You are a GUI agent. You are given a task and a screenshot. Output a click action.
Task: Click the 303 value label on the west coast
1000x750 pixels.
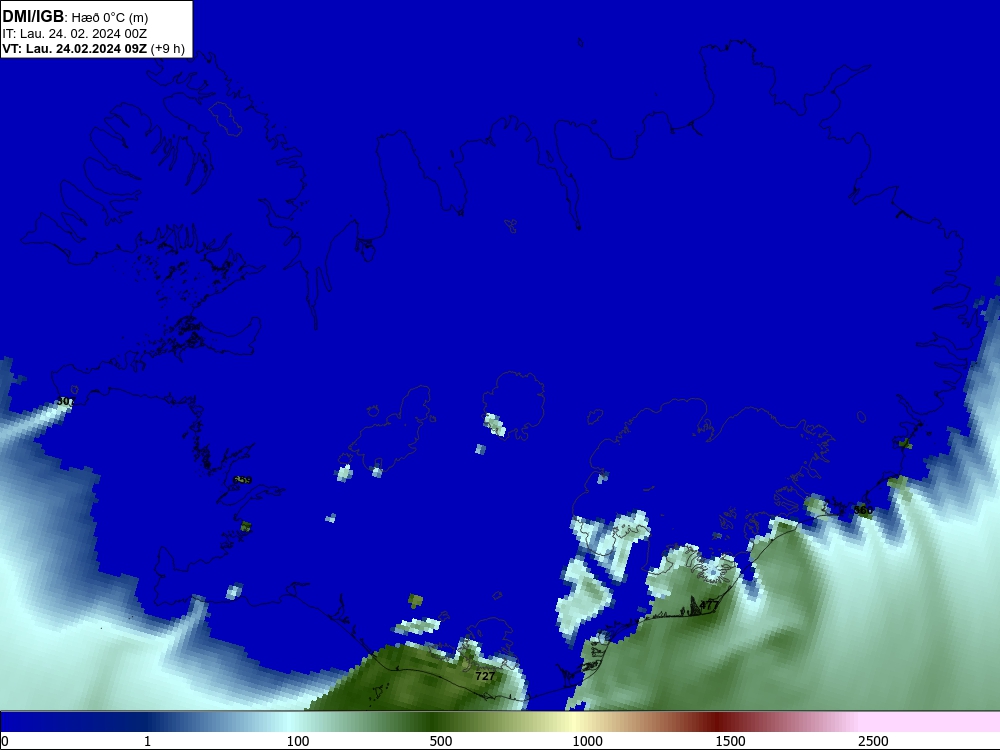point(66,401)
